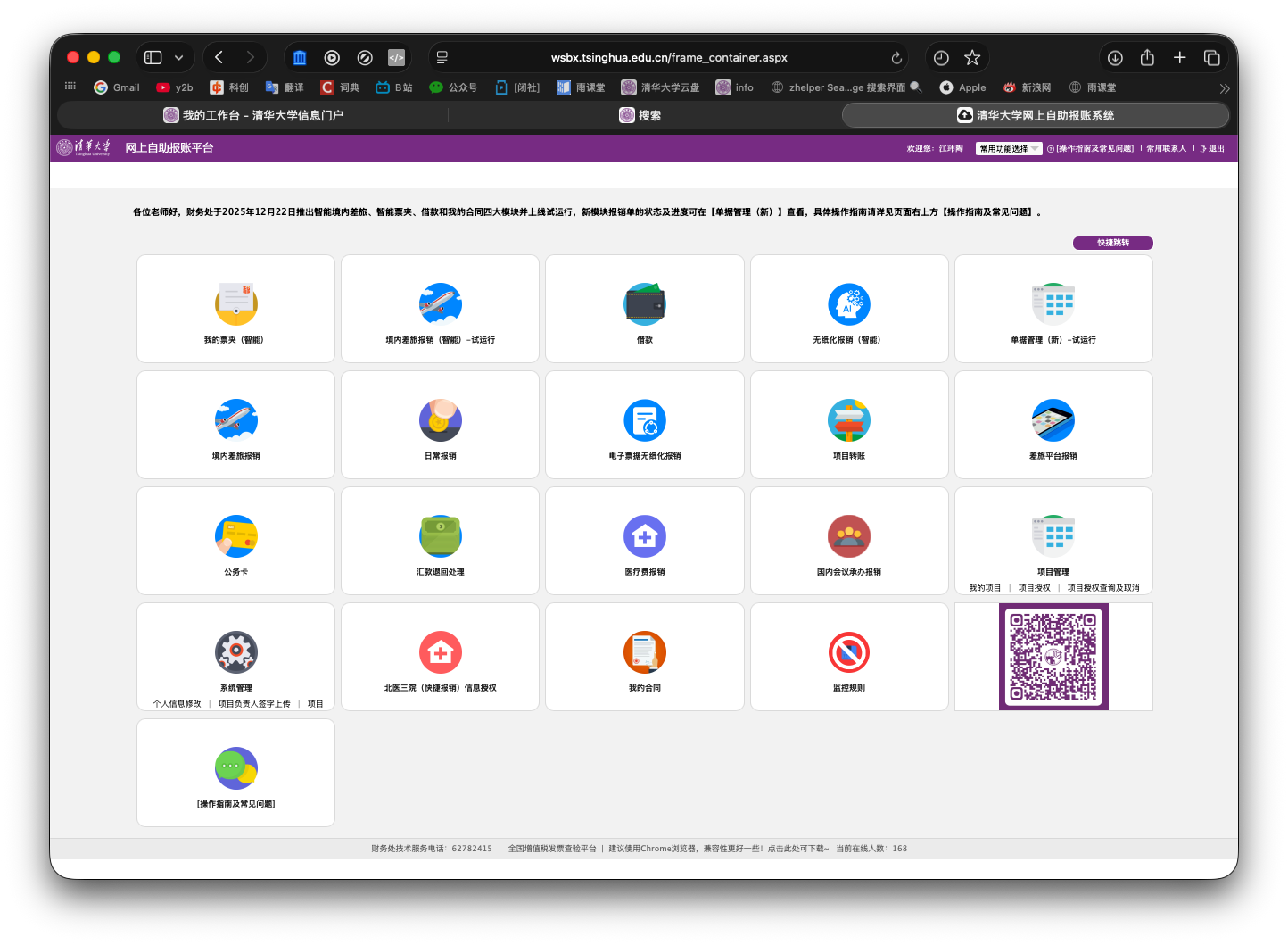This screenshot has width=1288, height=945.
Task: Show the tab overview icon
Action: coord(1211,57)
